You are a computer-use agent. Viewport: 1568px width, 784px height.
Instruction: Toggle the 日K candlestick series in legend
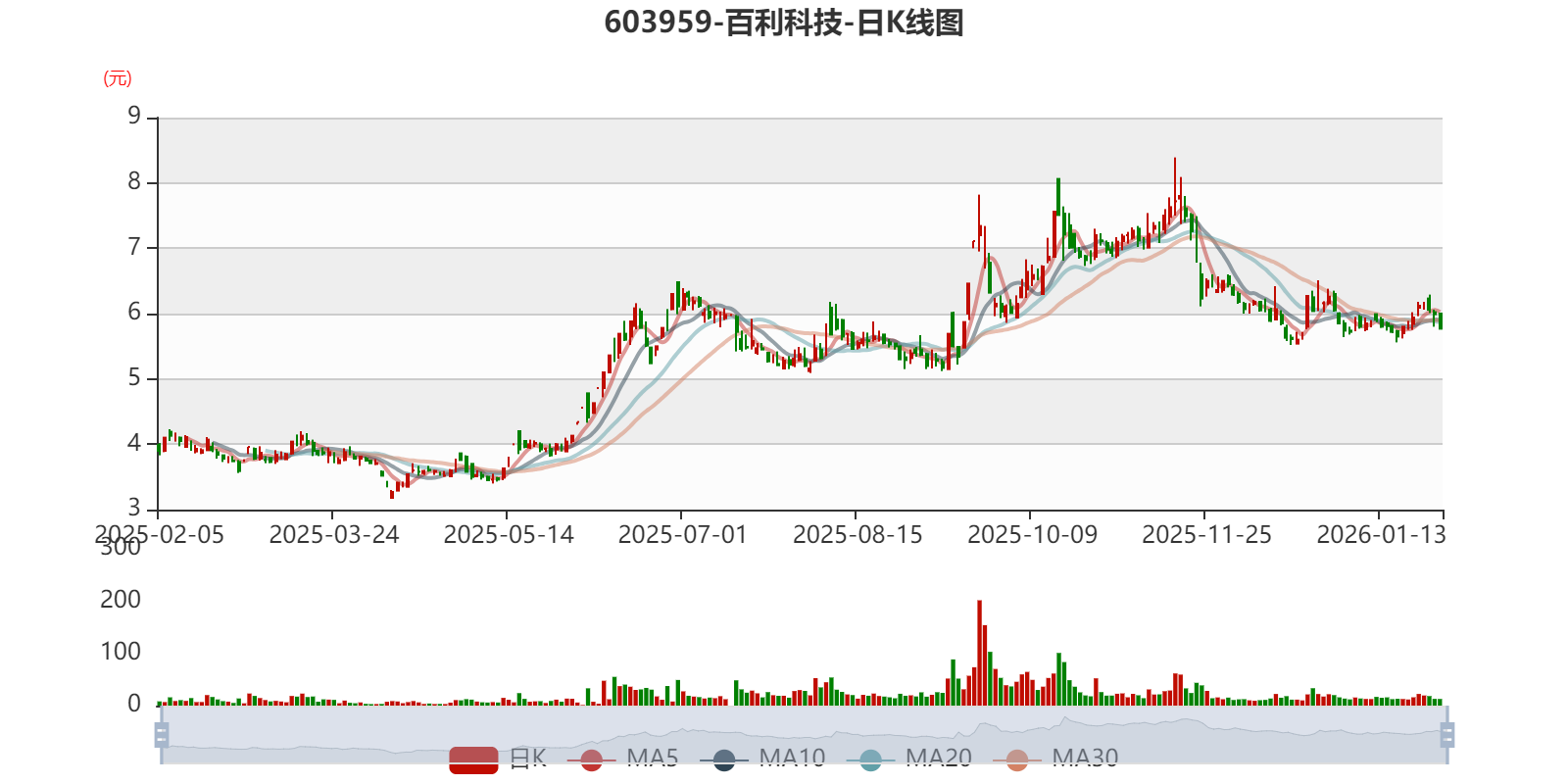[498, 759]
